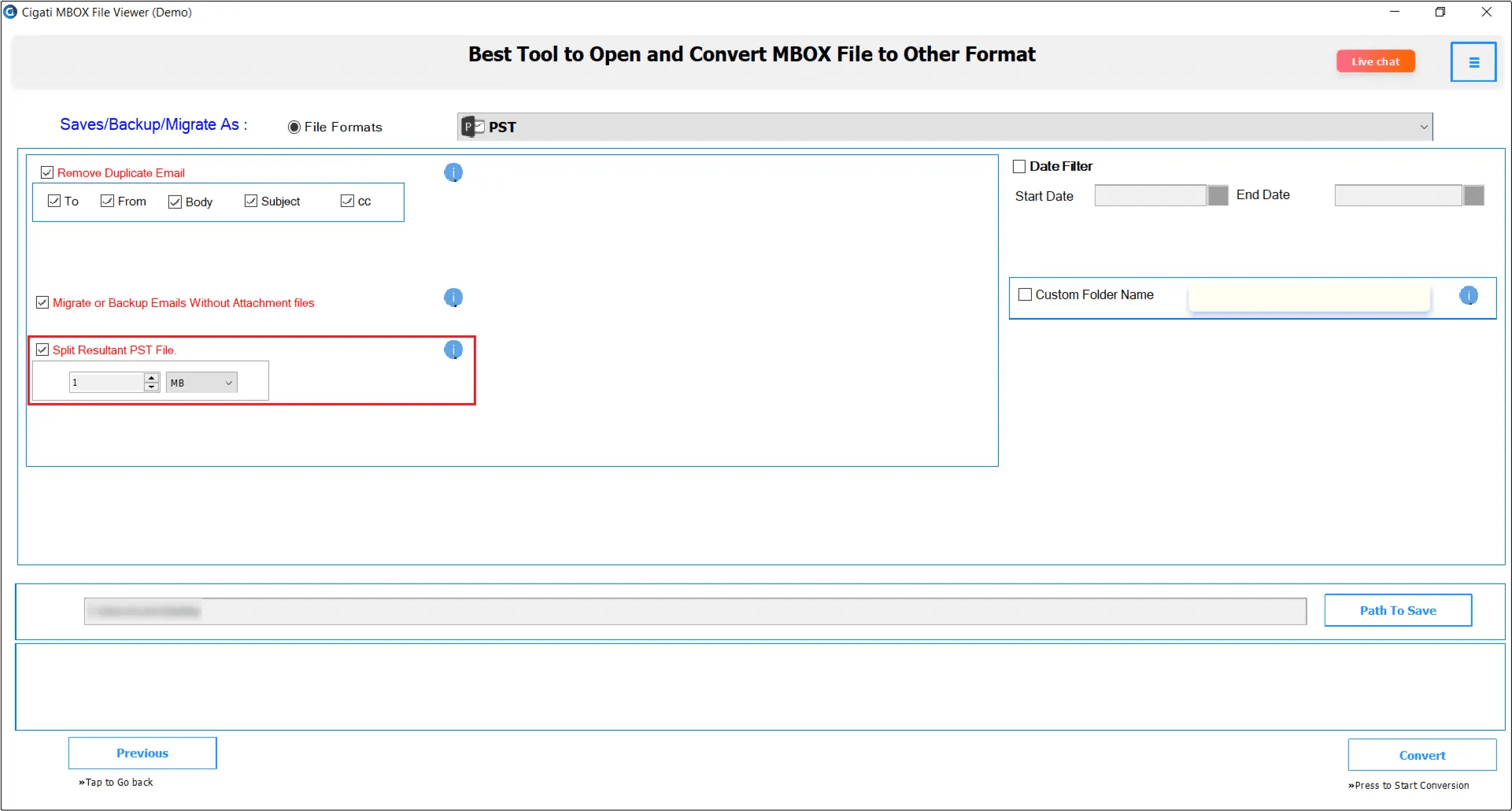
Task: Toggle the Body duplicate criteria checkbox
Action: (x=176, y=202)
